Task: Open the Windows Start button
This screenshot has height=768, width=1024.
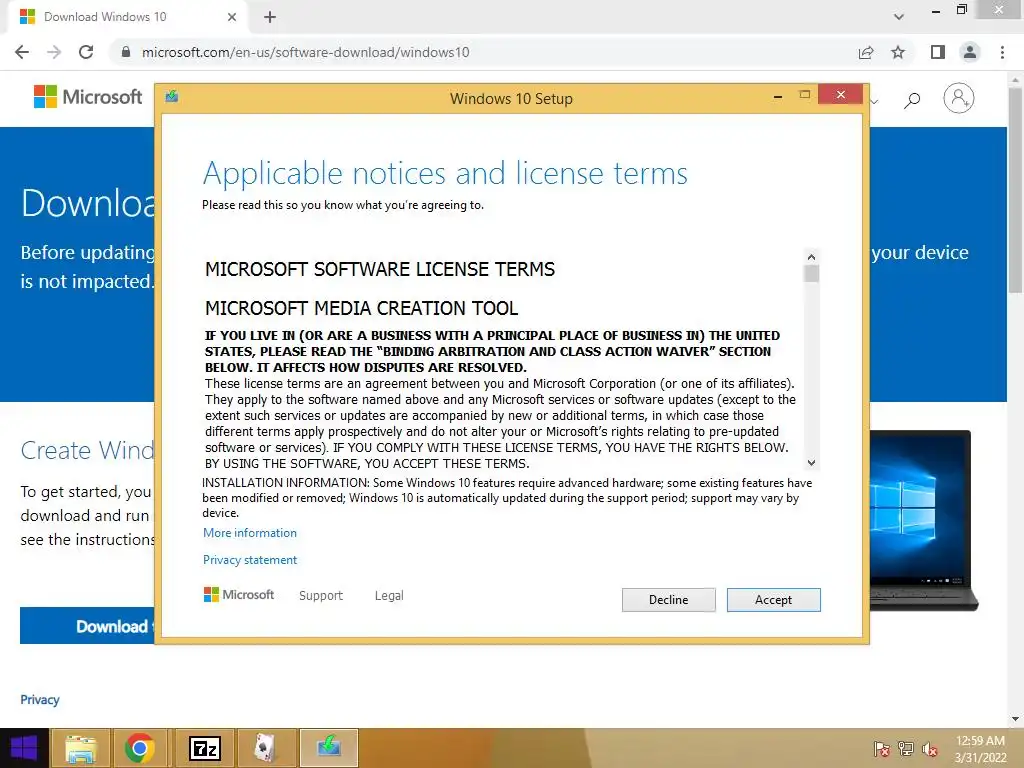Action: pos(24,748)
